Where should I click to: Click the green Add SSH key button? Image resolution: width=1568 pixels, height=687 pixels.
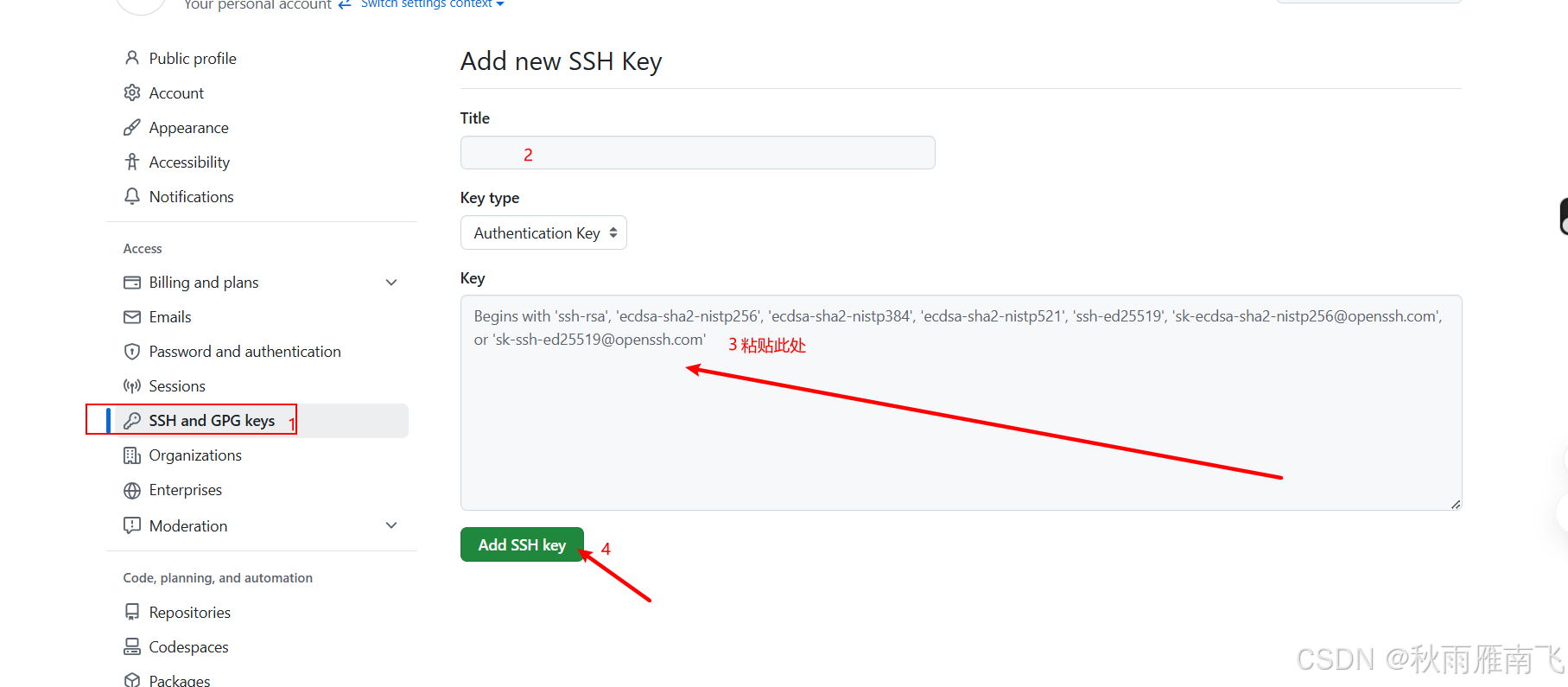[x=522, y=544]
